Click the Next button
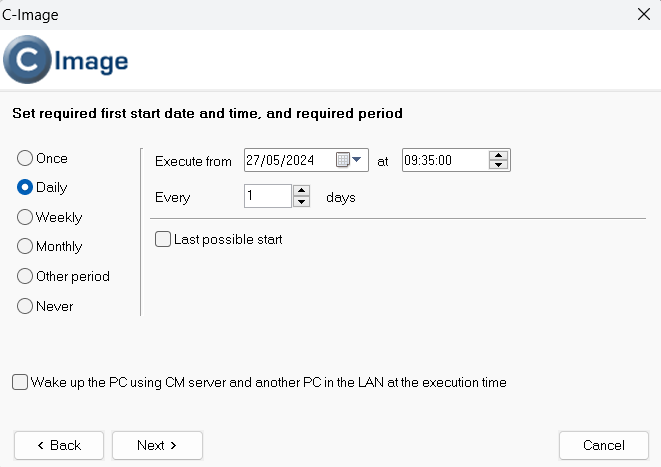Viewport: 661px width, 467px height. coord(157,445)
